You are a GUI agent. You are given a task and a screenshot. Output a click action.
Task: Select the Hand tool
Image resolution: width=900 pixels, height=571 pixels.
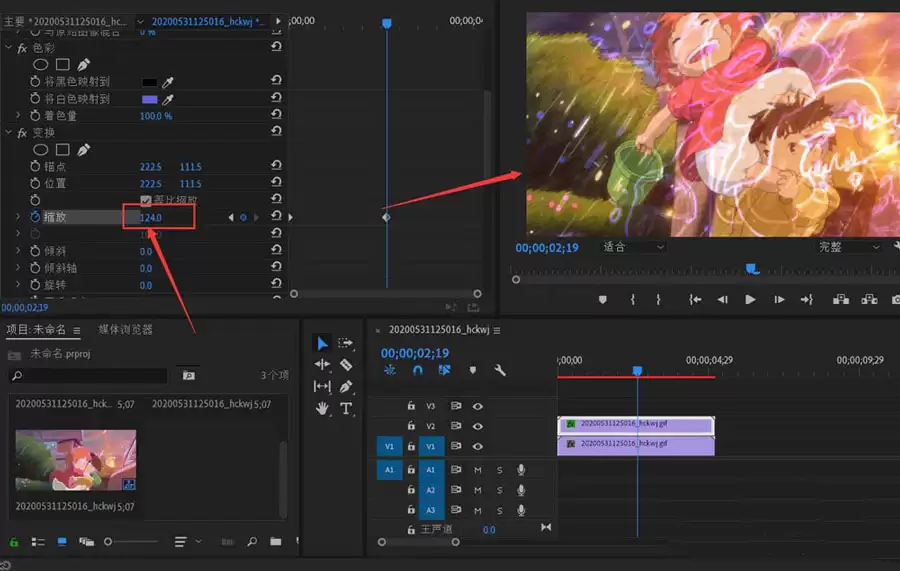pos(322,408)
